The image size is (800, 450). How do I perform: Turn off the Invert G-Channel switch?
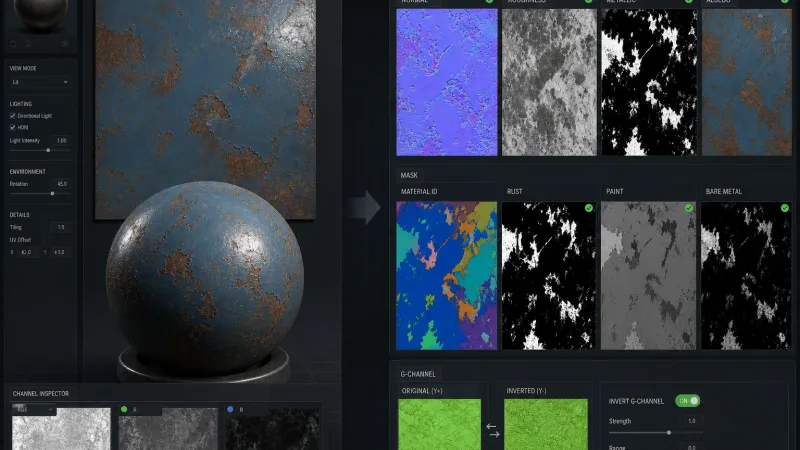click(x=687, y=401)
